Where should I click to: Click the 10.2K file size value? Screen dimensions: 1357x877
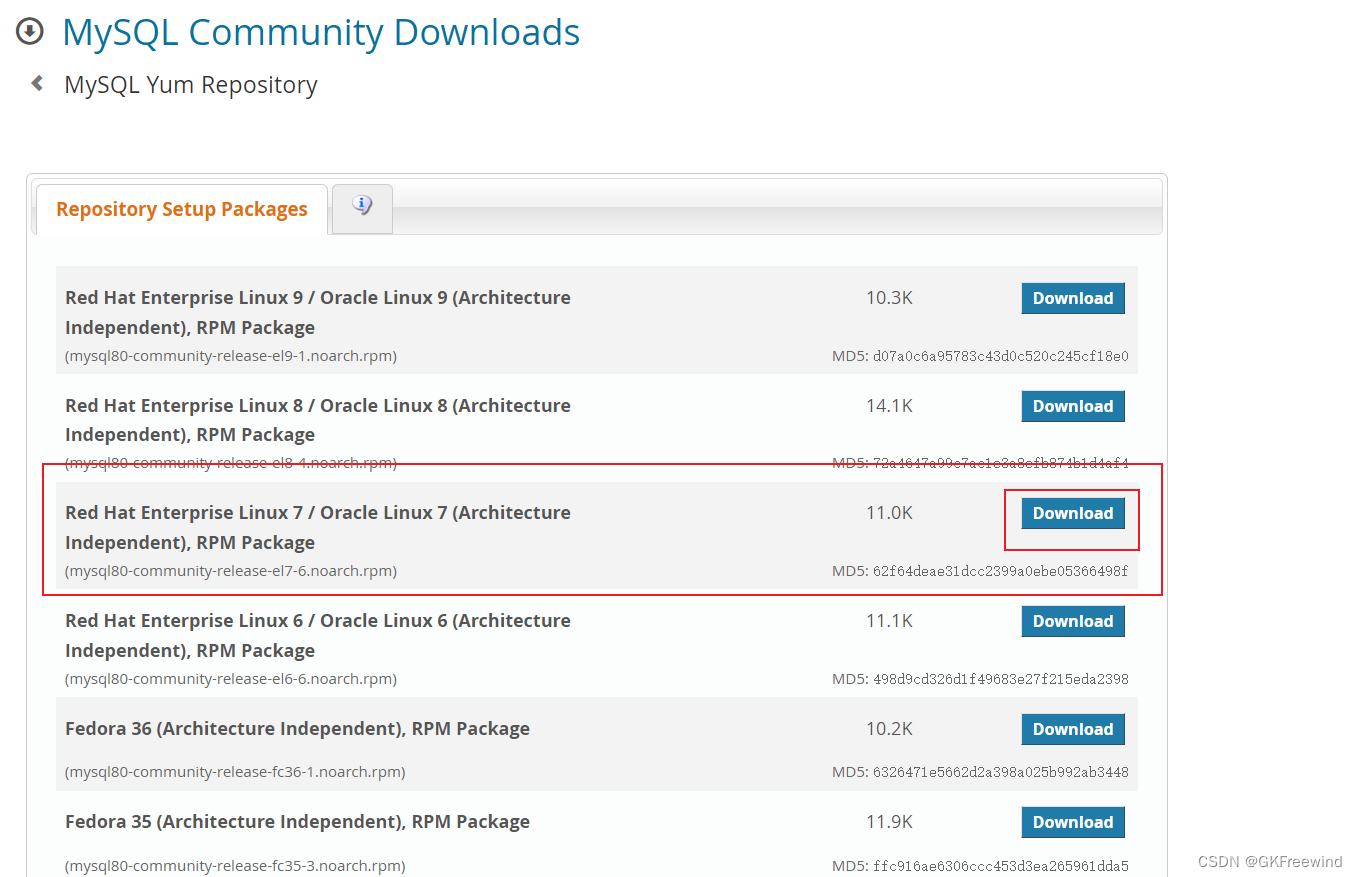(889, 729)
